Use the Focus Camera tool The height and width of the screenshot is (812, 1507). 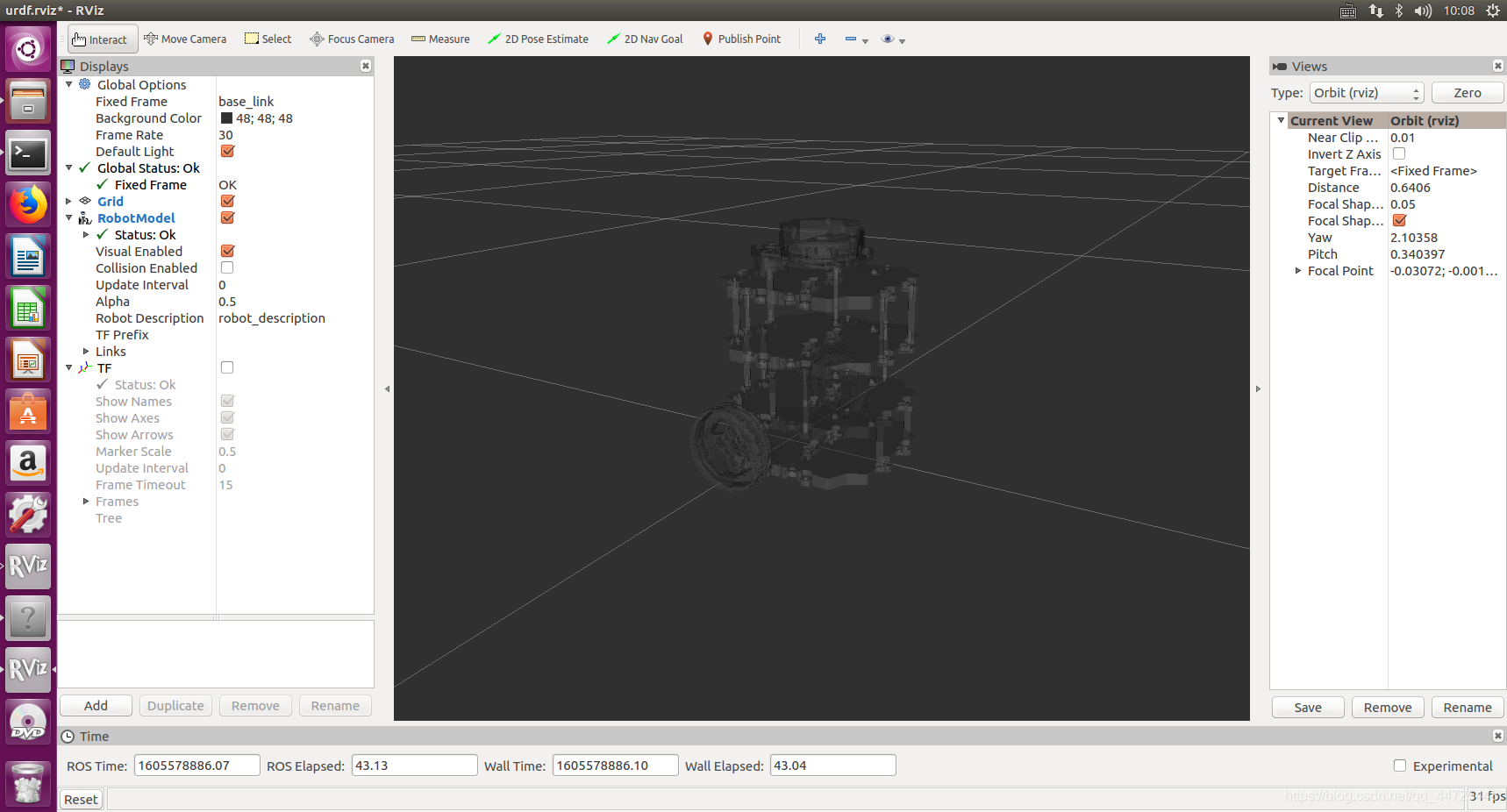(x=352, y=39)
